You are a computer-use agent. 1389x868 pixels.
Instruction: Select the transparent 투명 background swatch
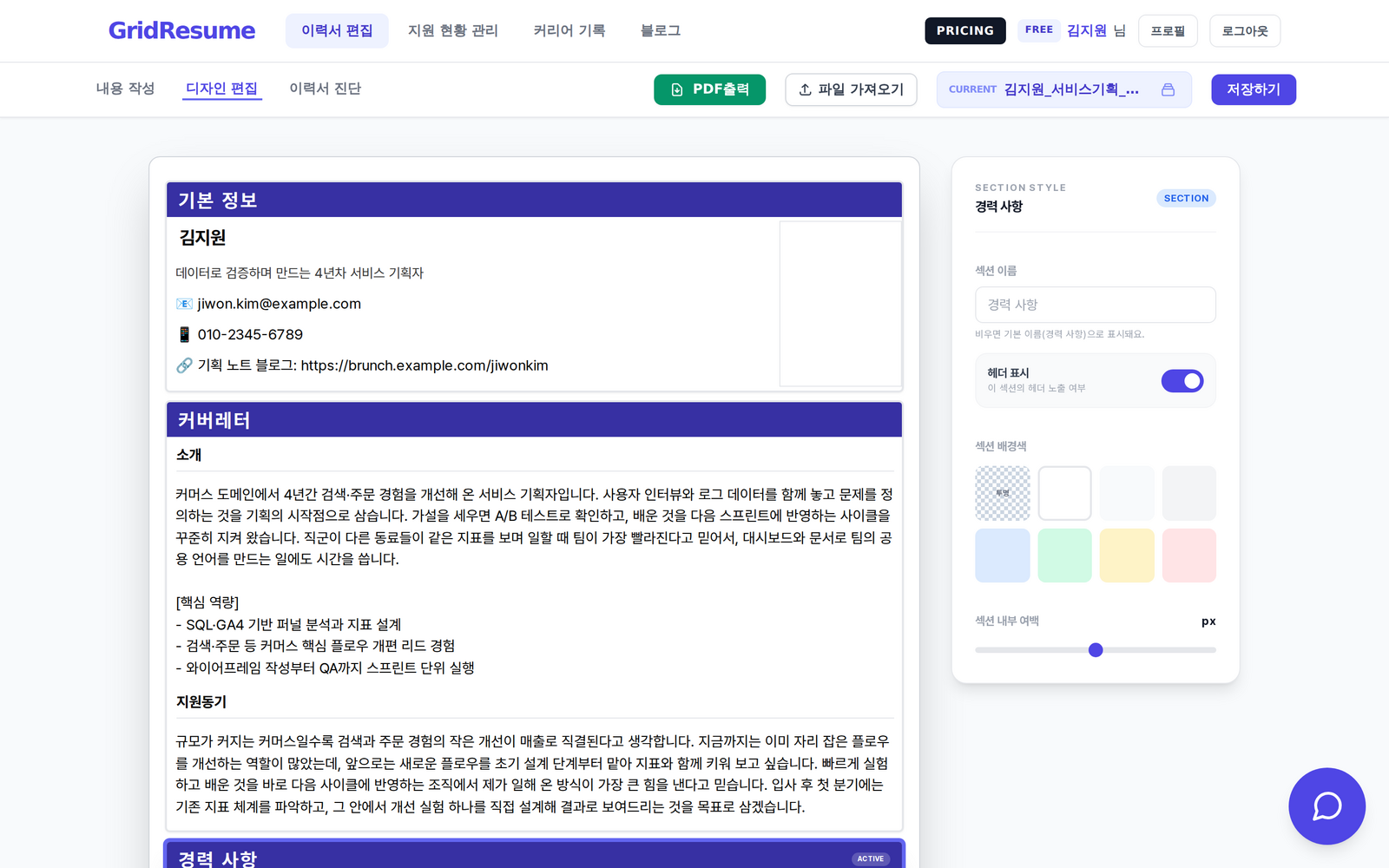tap(1003, 493)
